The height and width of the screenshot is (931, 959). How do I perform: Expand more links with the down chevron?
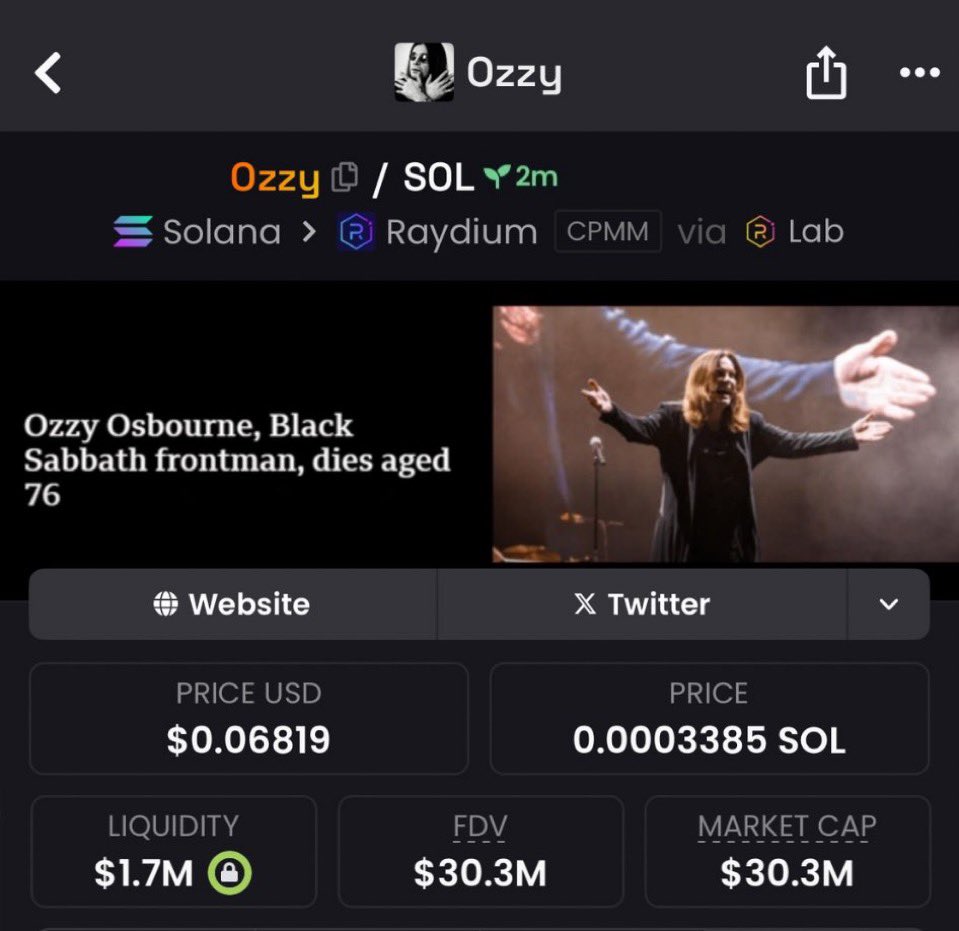tap(889, 604)
